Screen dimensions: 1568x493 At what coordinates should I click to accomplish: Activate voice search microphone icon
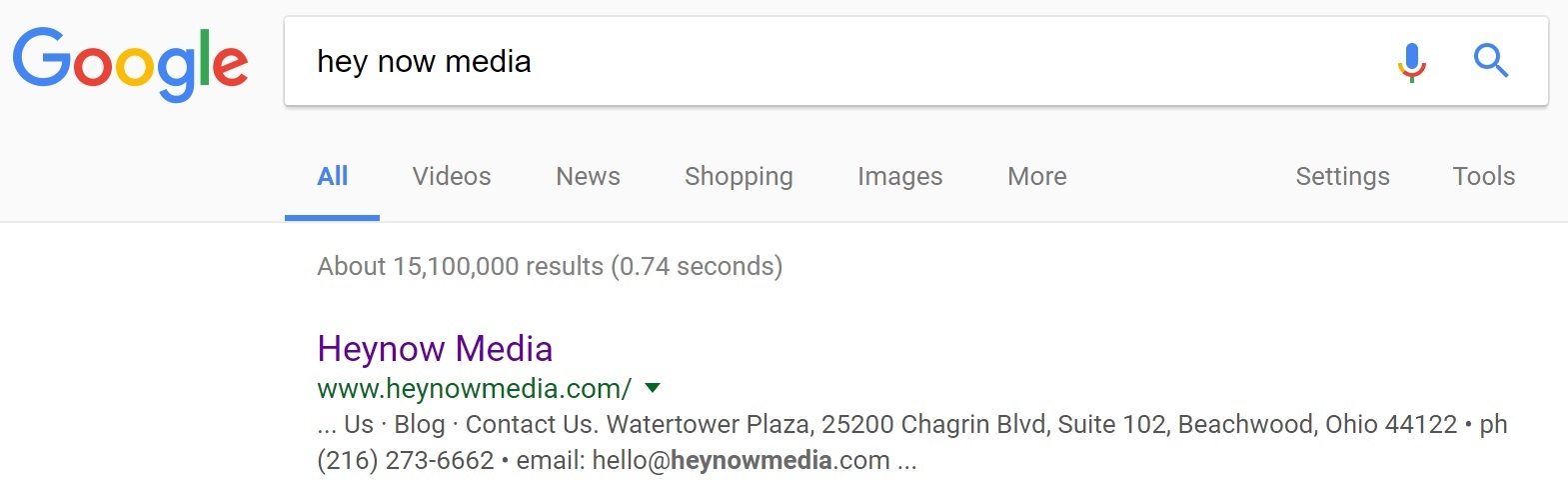pyautogui.click(x=1411, y=62)
